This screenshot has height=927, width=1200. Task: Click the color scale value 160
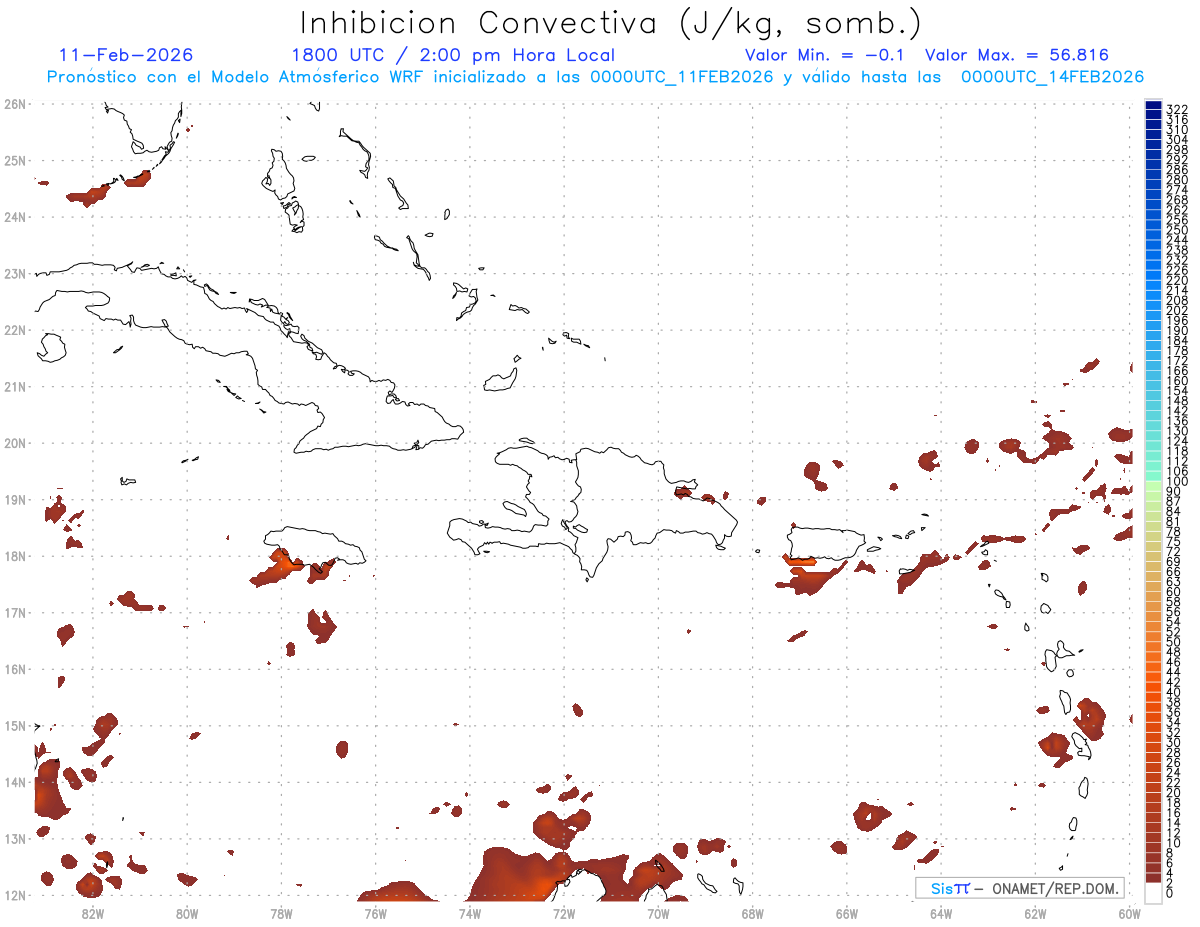point(1176,381)
